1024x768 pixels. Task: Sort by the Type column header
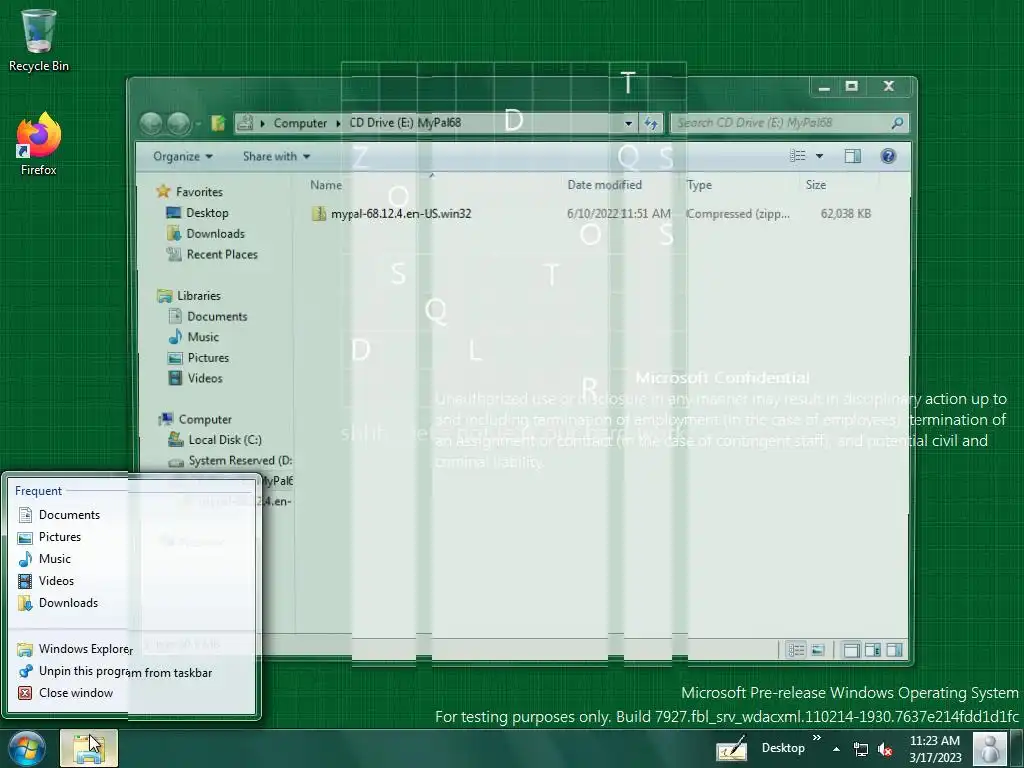(699, 185)
